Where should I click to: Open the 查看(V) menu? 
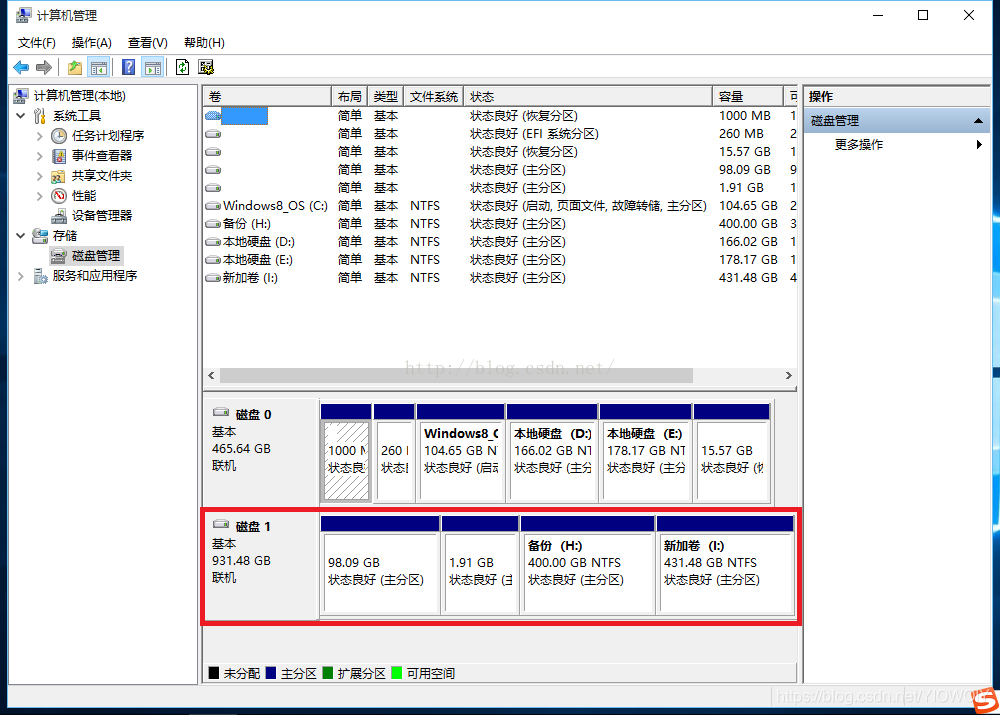[147, 42]
